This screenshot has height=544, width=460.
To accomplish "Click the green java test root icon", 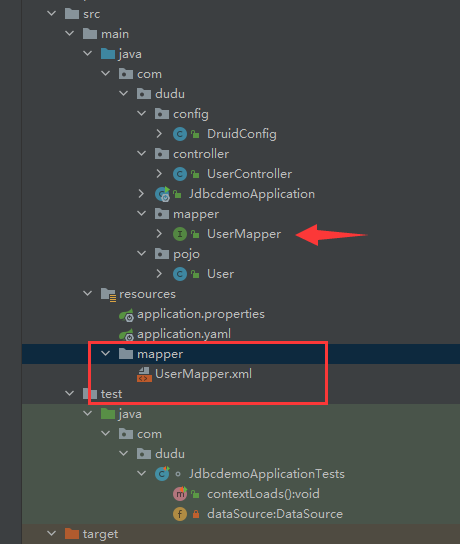I will point(108,414).
